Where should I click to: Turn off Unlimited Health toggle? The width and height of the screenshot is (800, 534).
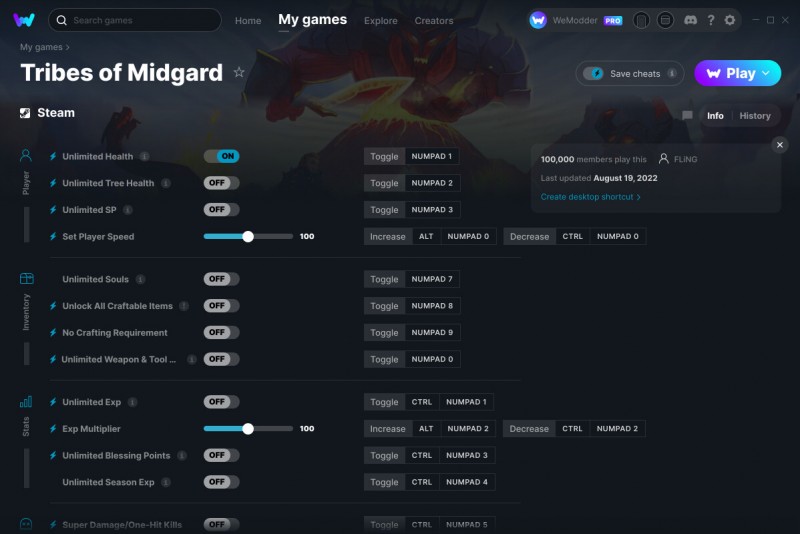(221, 156)
